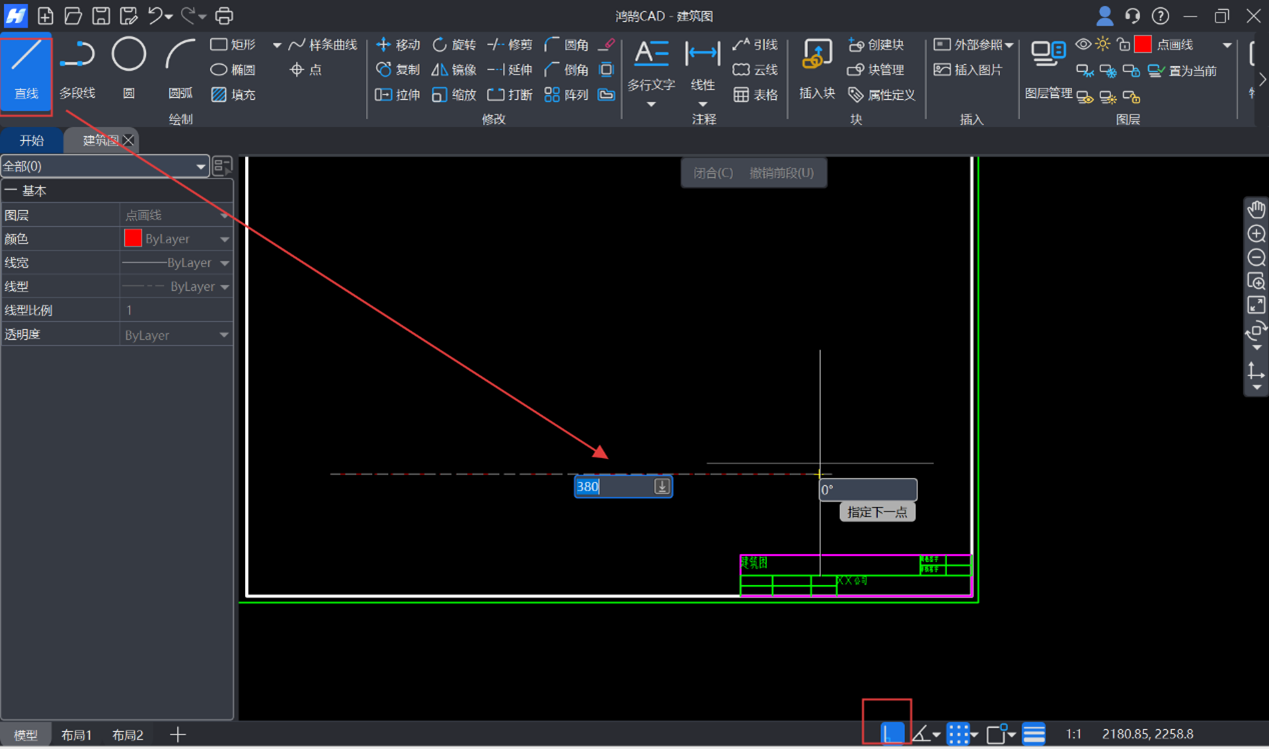Image resolution: width=1269 pixels, height=749 pixels.
Task: Select the Circle (圆) drawing tool
Action: click(x=129, y=68)
